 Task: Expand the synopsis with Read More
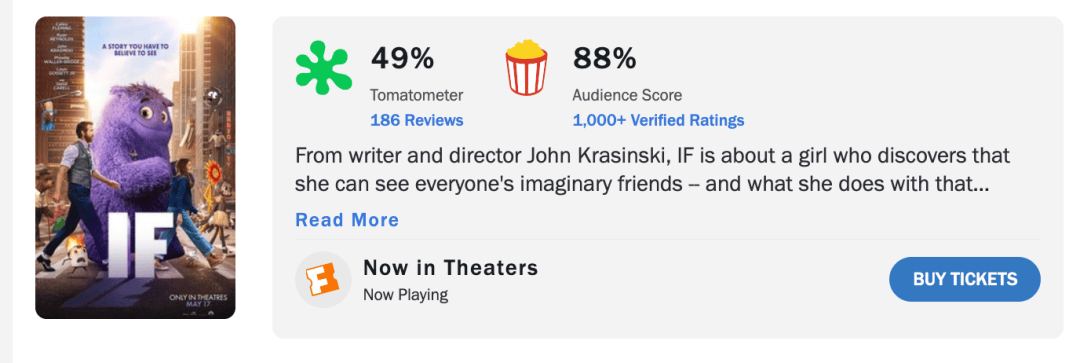tap(347, 220)
